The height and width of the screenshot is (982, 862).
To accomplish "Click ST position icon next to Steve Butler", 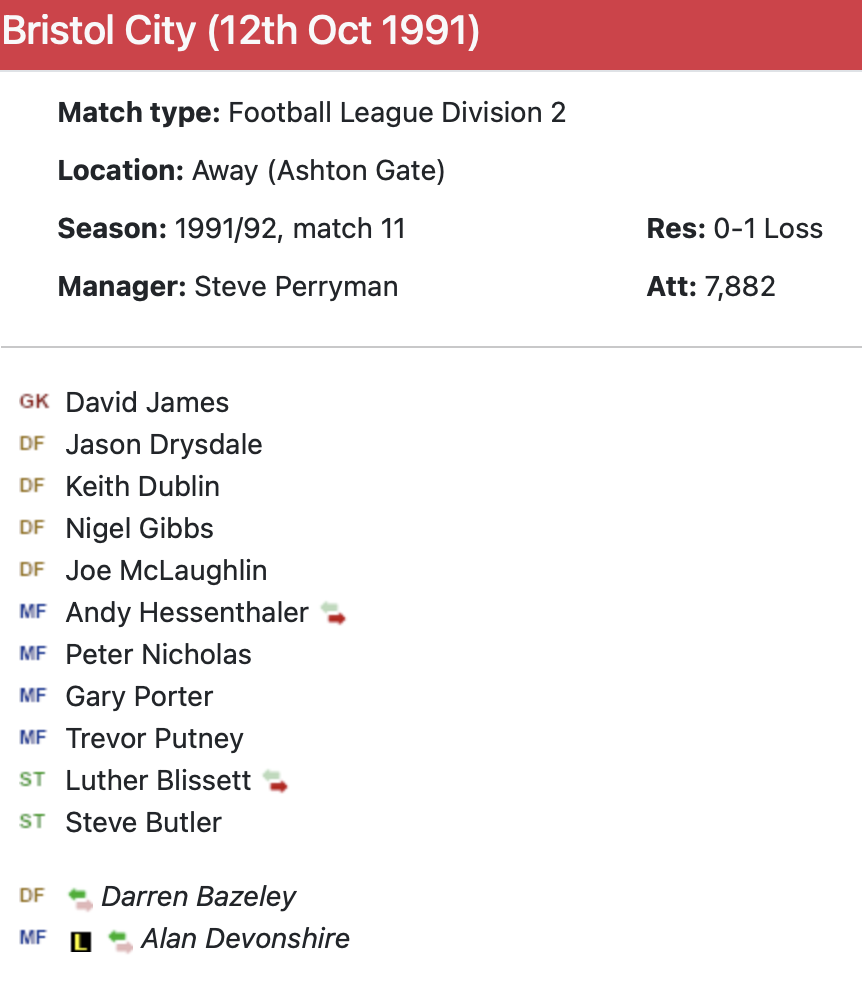I will 33,822.
